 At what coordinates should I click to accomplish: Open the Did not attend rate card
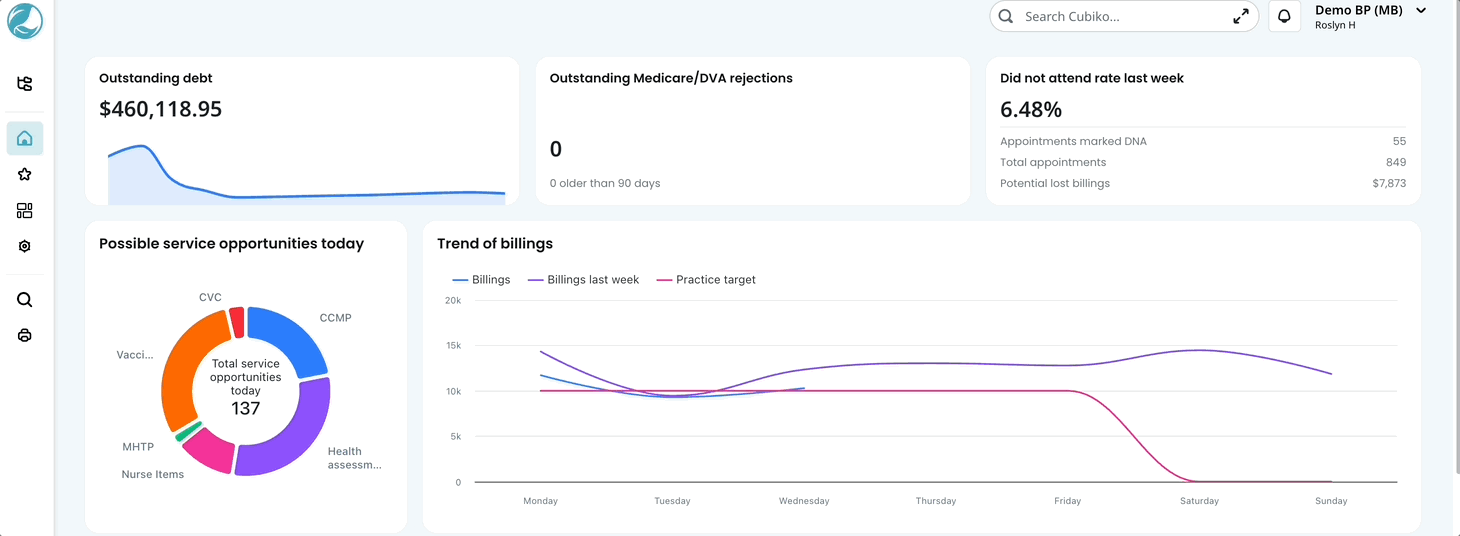point(1203,130)
